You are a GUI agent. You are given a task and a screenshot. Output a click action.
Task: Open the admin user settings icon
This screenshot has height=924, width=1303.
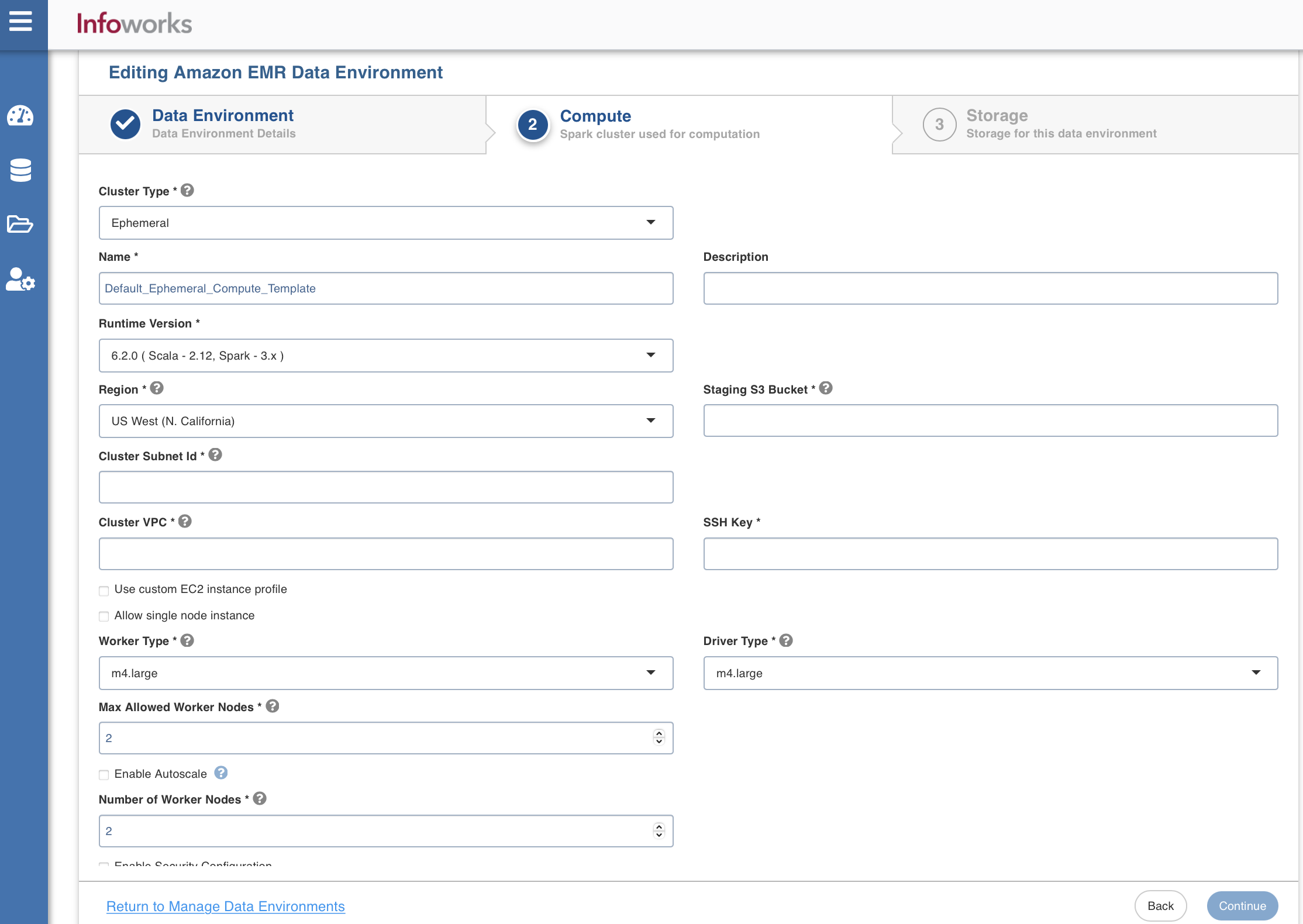[x=20, y=280]
